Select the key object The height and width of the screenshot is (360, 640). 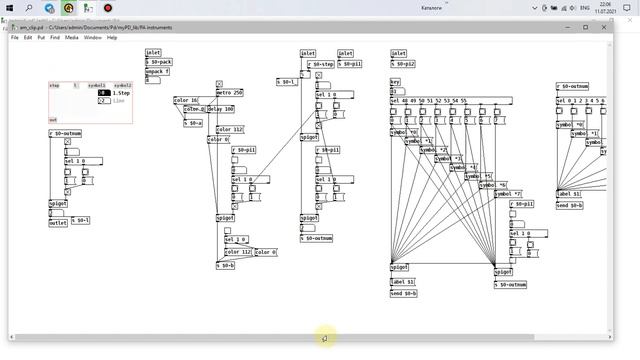pyautogui.click(x=395, y=82)
